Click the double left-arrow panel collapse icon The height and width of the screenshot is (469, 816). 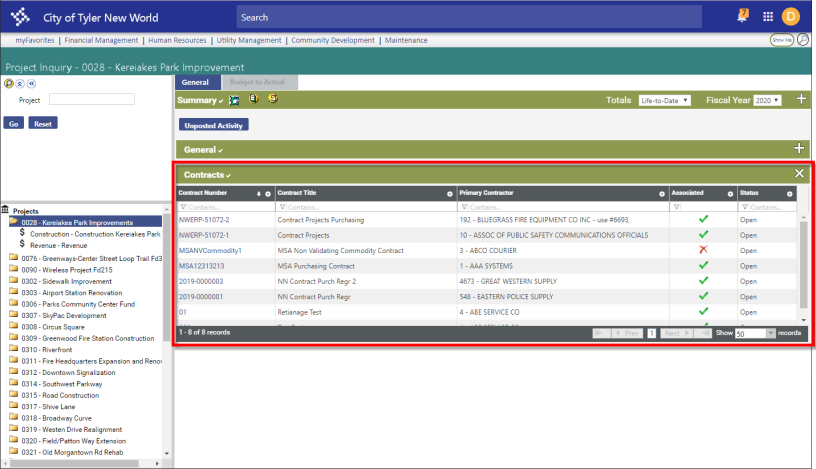[31, 83]
